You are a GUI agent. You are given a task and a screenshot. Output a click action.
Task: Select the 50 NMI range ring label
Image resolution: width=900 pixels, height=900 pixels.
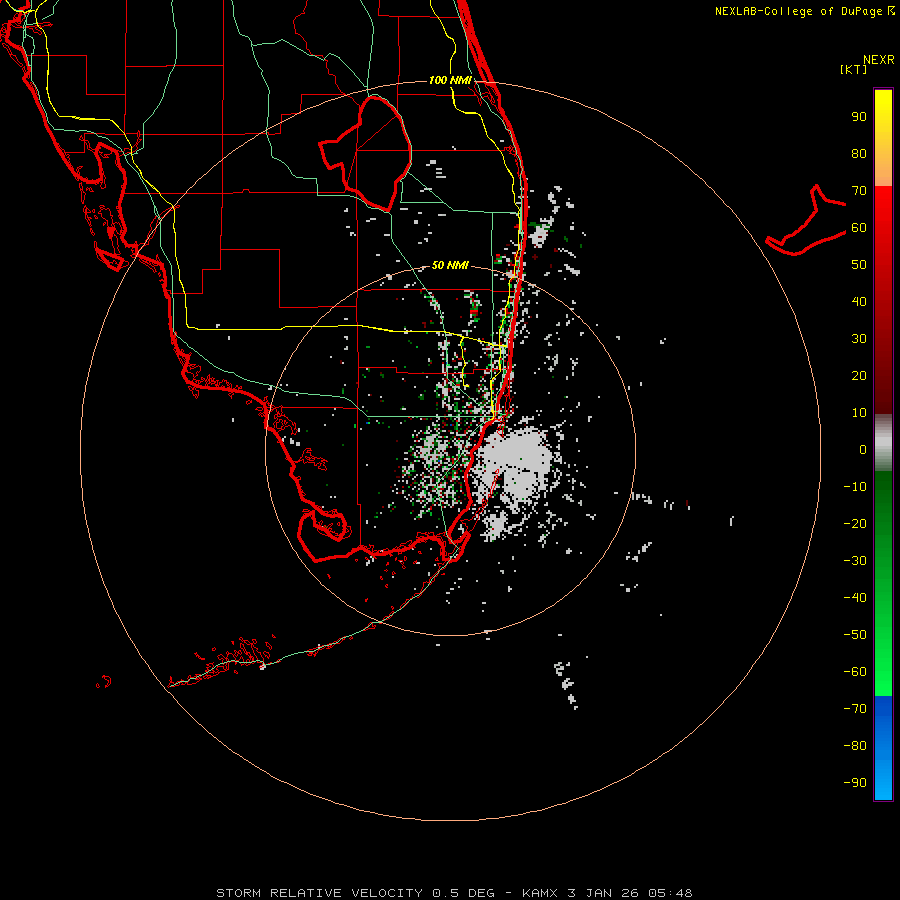click(x=450, y=265)
